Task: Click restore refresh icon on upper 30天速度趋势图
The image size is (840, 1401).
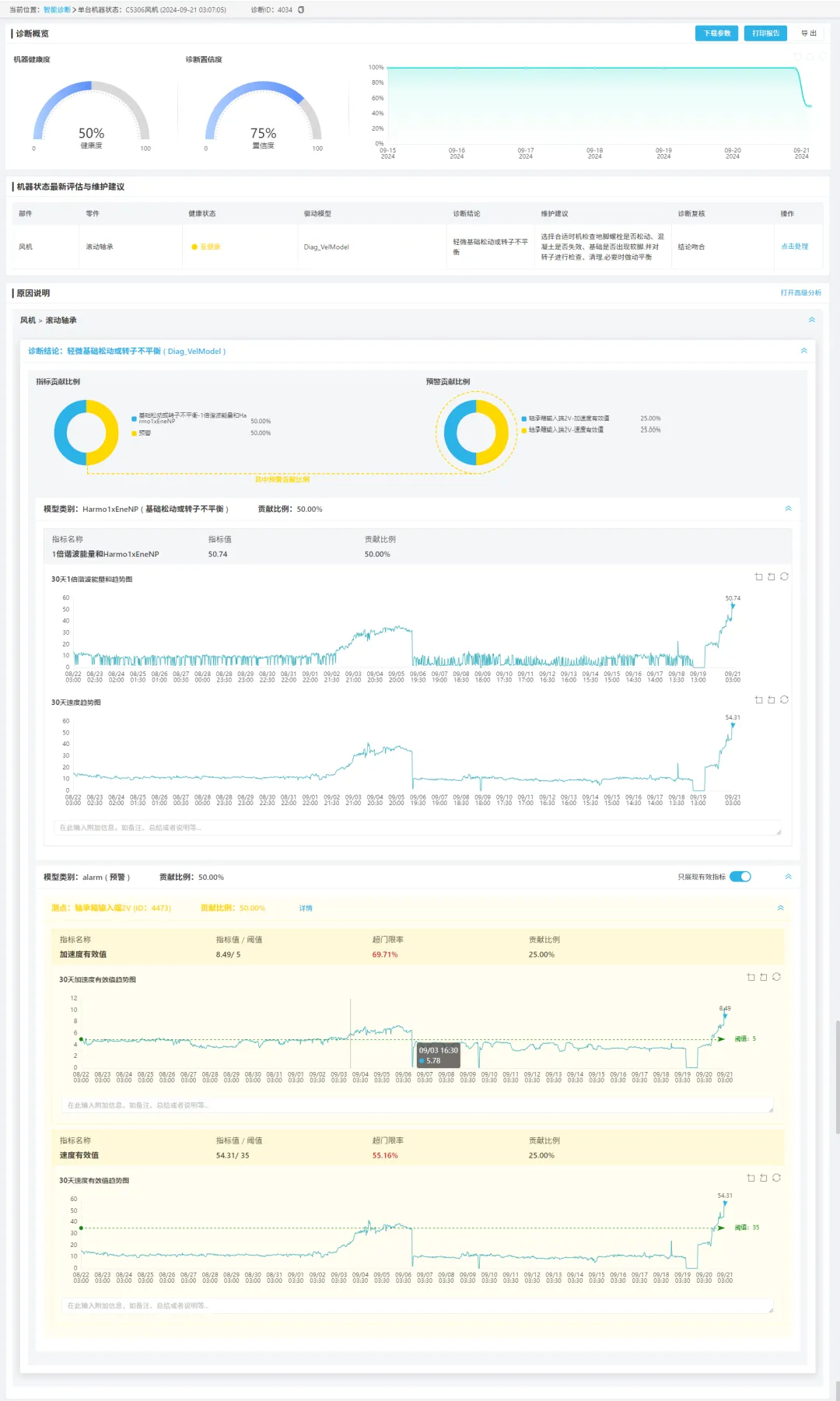Action: tap(784, 700)
